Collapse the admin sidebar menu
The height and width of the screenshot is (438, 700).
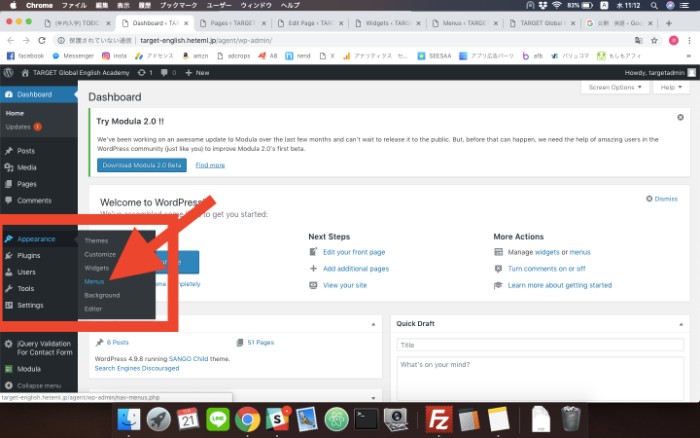coord(38,386)
